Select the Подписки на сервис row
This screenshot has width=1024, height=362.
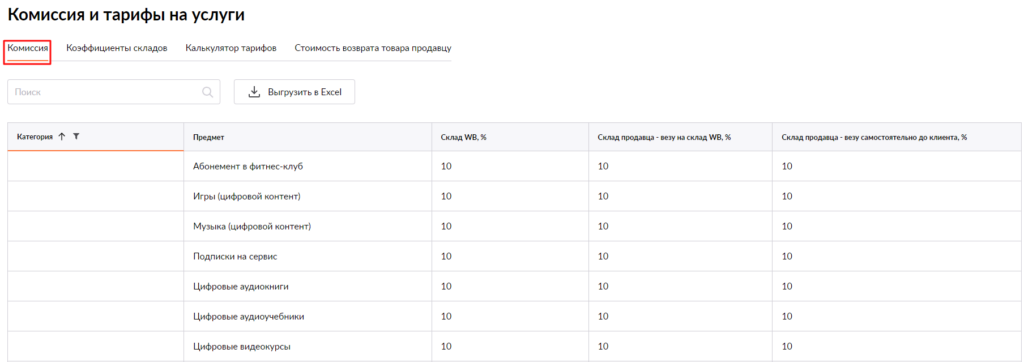[x=514, y=256]
